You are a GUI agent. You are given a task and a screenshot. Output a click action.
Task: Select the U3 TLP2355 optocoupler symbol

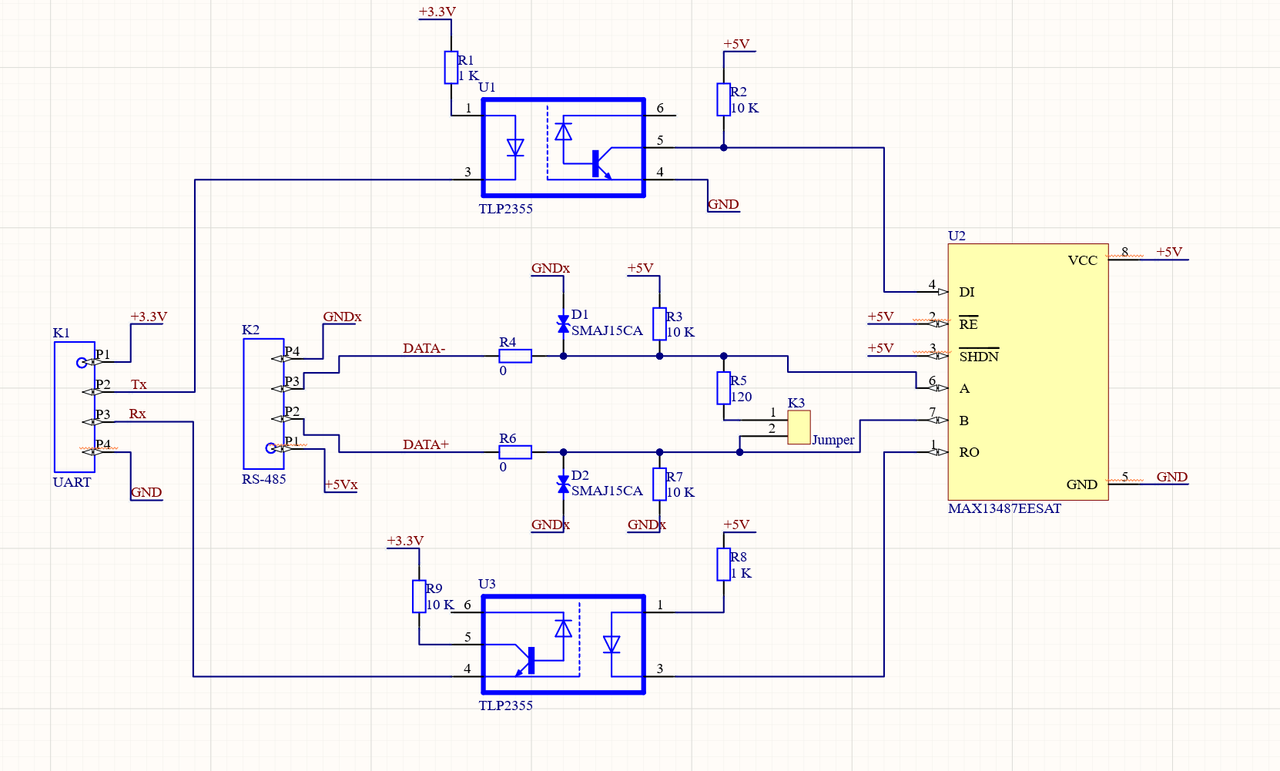563,644
